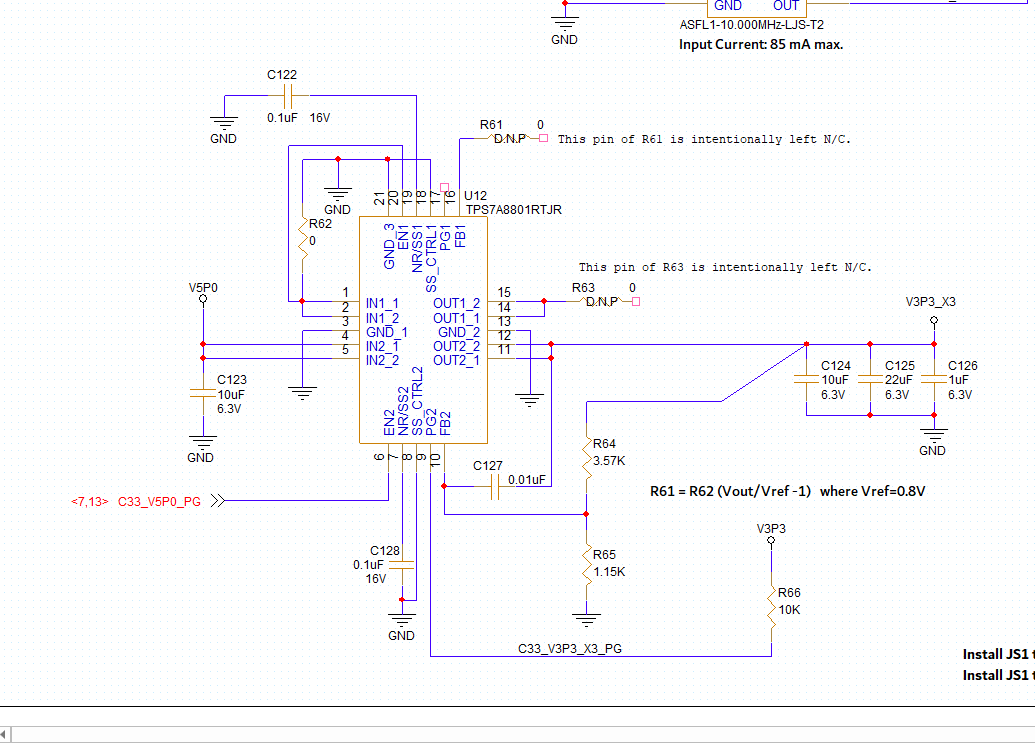The width and height of the screenshot is (1035, 743).
Task: Select the GND symbol below C128
Action: pos(401,620)
